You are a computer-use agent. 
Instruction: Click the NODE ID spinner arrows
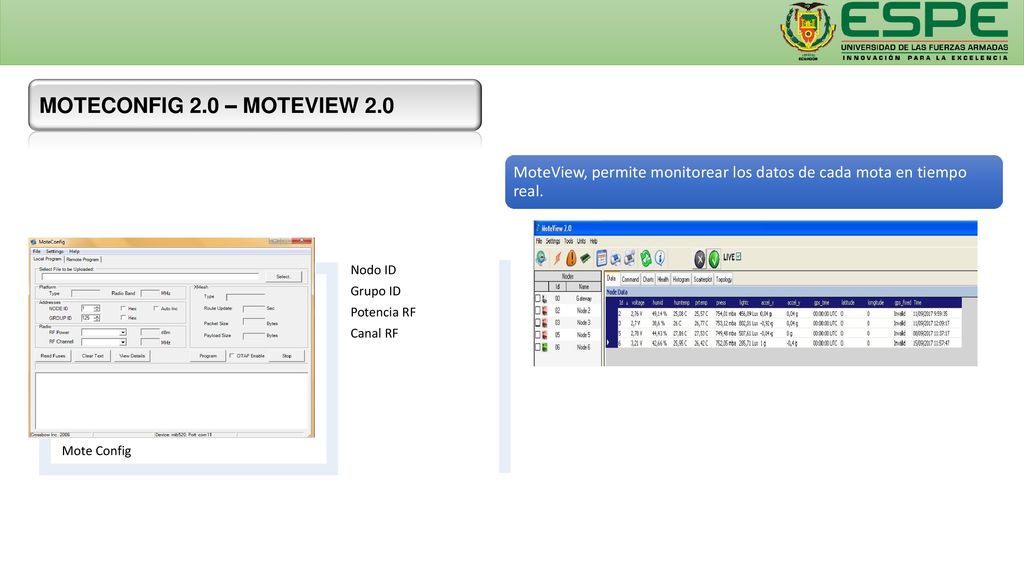click(97, 308)
